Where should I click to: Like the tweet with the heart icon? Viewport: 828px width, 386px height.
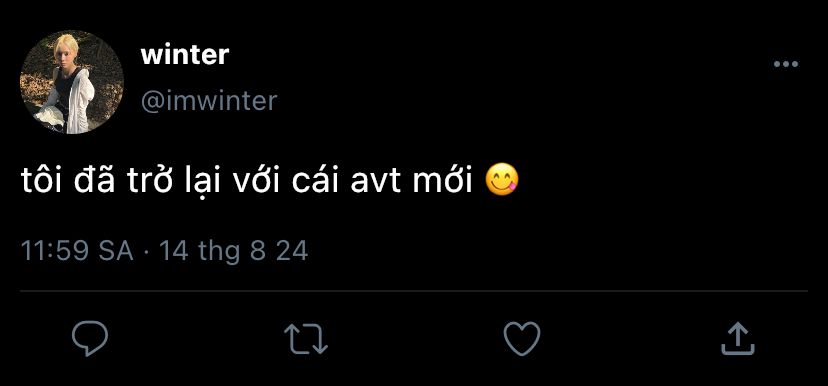(x=522, y=338)
